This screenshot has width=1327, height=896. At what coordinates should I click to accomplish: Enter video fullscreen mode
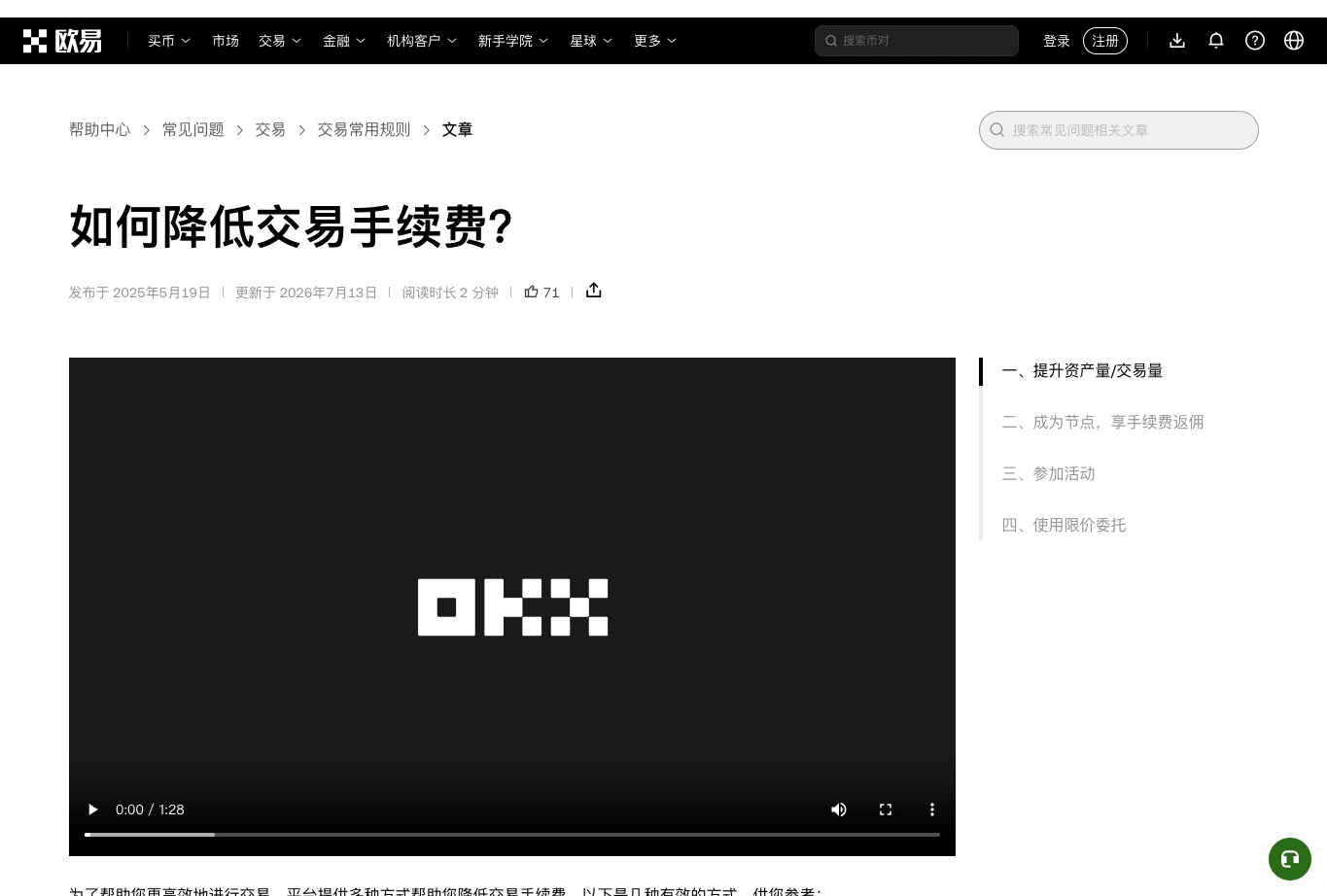click(x=886, y=810)
